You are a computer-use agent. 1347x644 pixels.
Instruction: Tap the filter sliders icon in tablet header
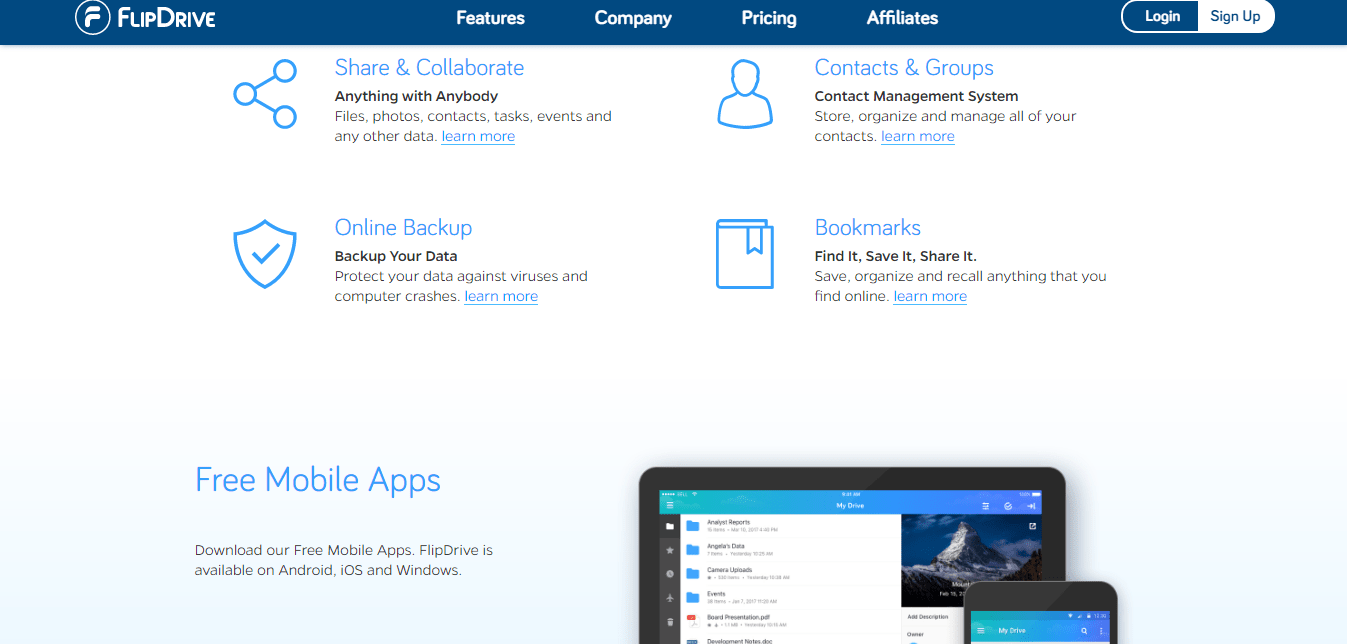coord(986,506)
